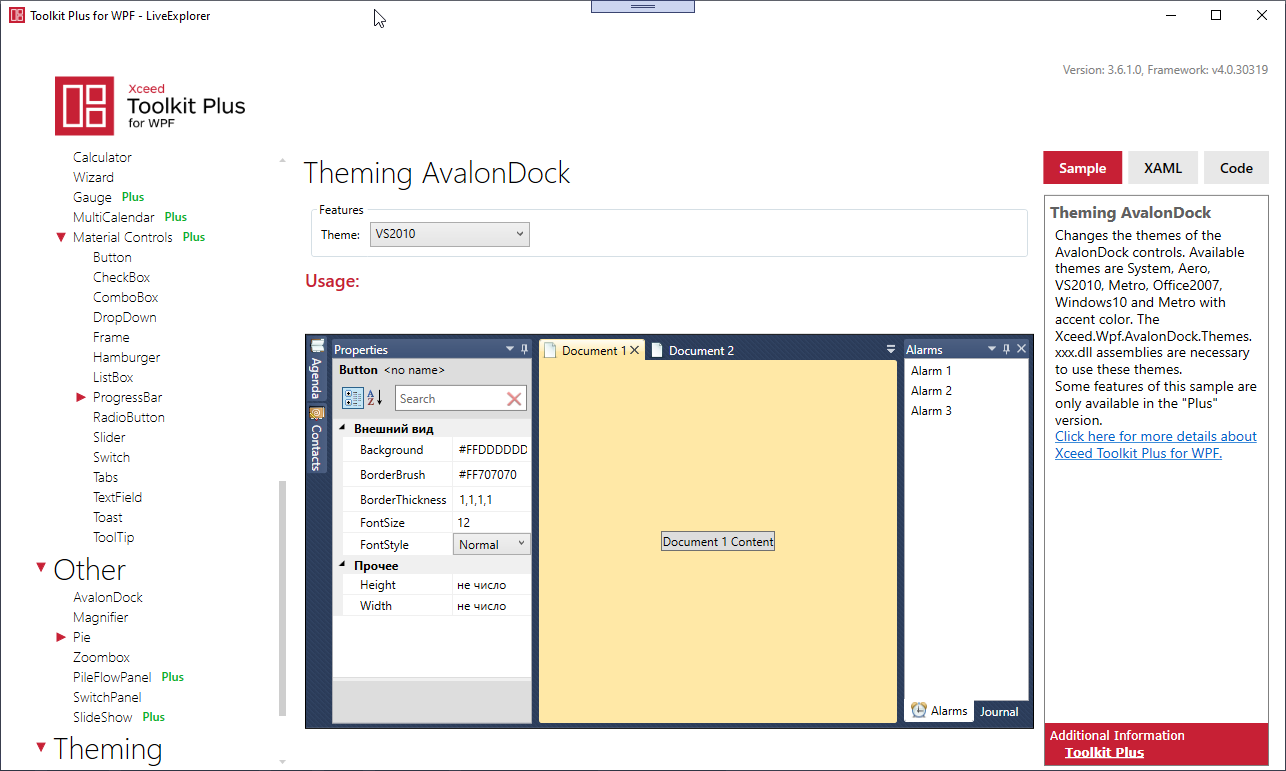Click the Xceed Toolkit Plus logo
The image size is (1286, 771).
pos(150,105)
